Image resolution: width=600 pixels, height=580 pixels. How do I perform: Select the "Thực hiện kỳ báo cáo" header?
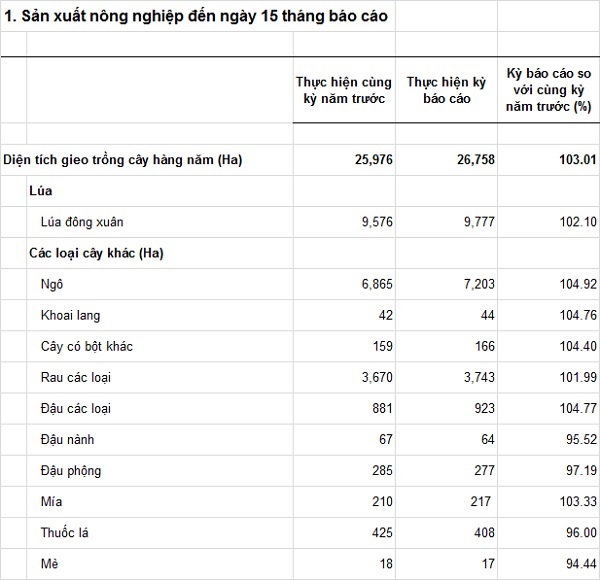point(445,91)
